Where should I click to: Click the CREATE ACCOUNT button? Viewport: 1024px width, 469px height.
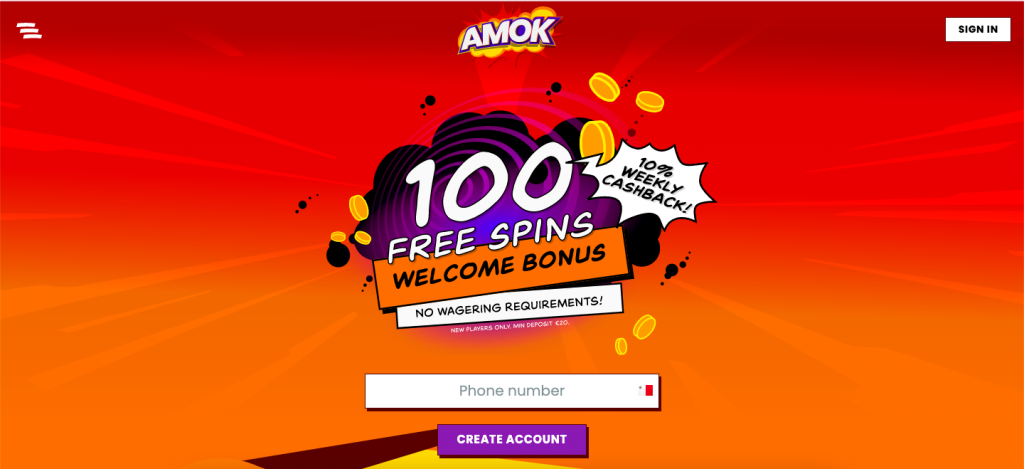(512, 440)
